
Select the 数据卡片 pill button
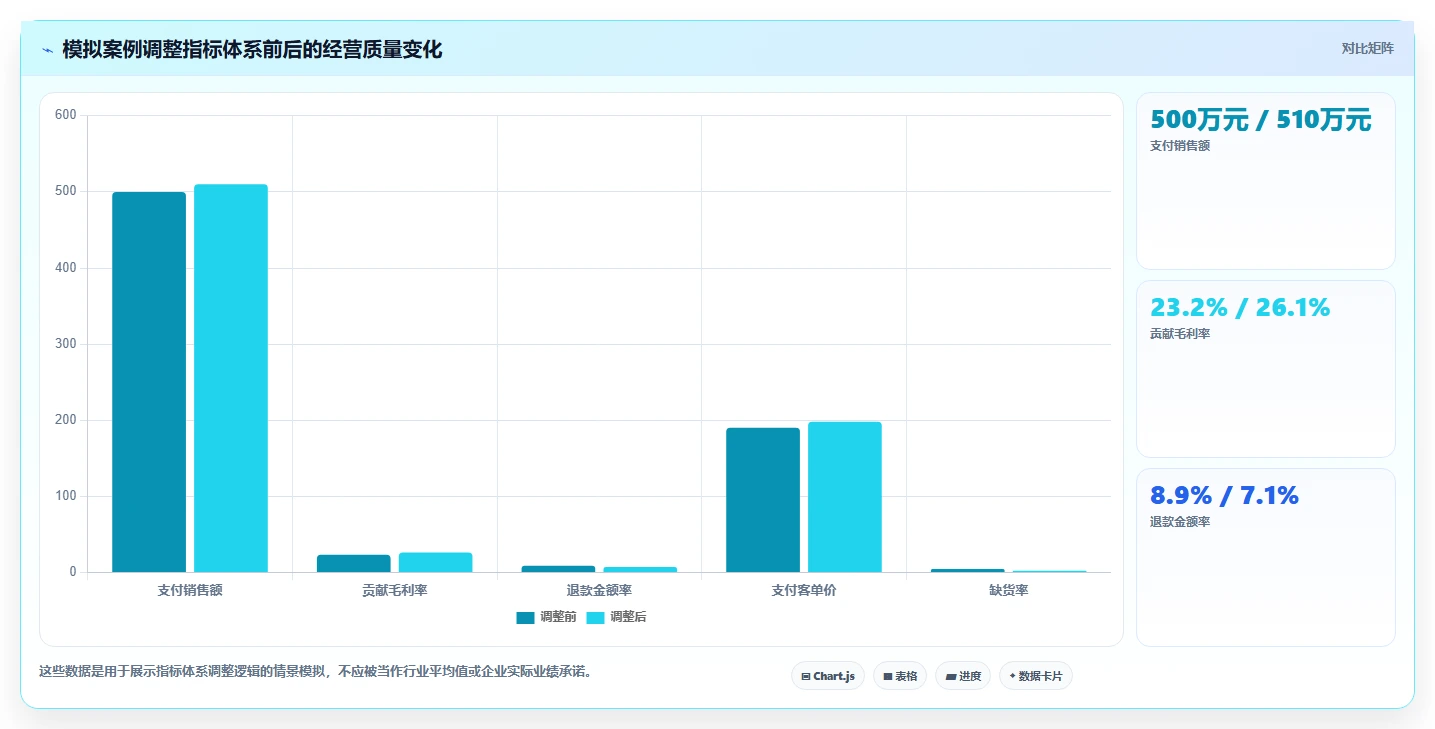pyautogui.click(x=1036, y=676)
